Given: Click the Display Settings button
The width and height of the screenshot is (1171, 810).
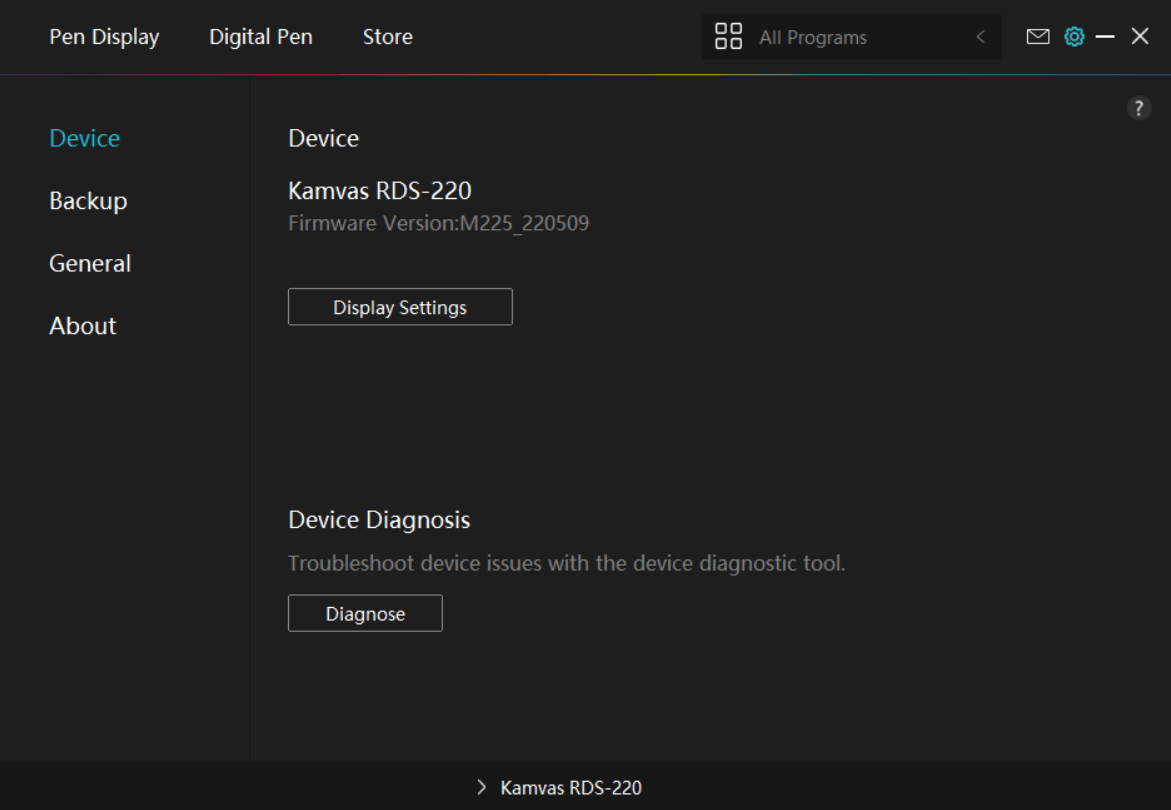Looking at the screenshot, I should 400,307.
